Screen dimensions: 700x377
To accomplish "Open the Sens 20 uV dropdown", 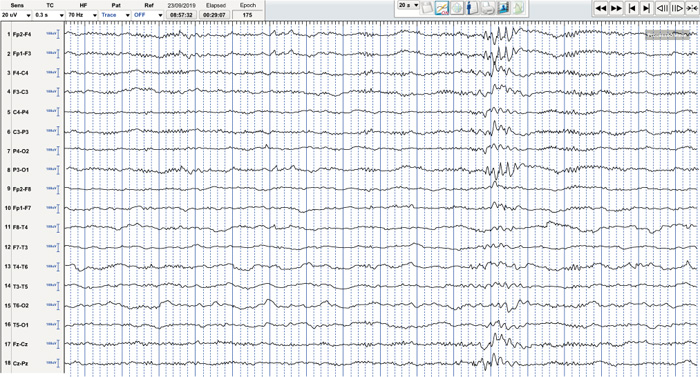I will click(x=16, y=15).
